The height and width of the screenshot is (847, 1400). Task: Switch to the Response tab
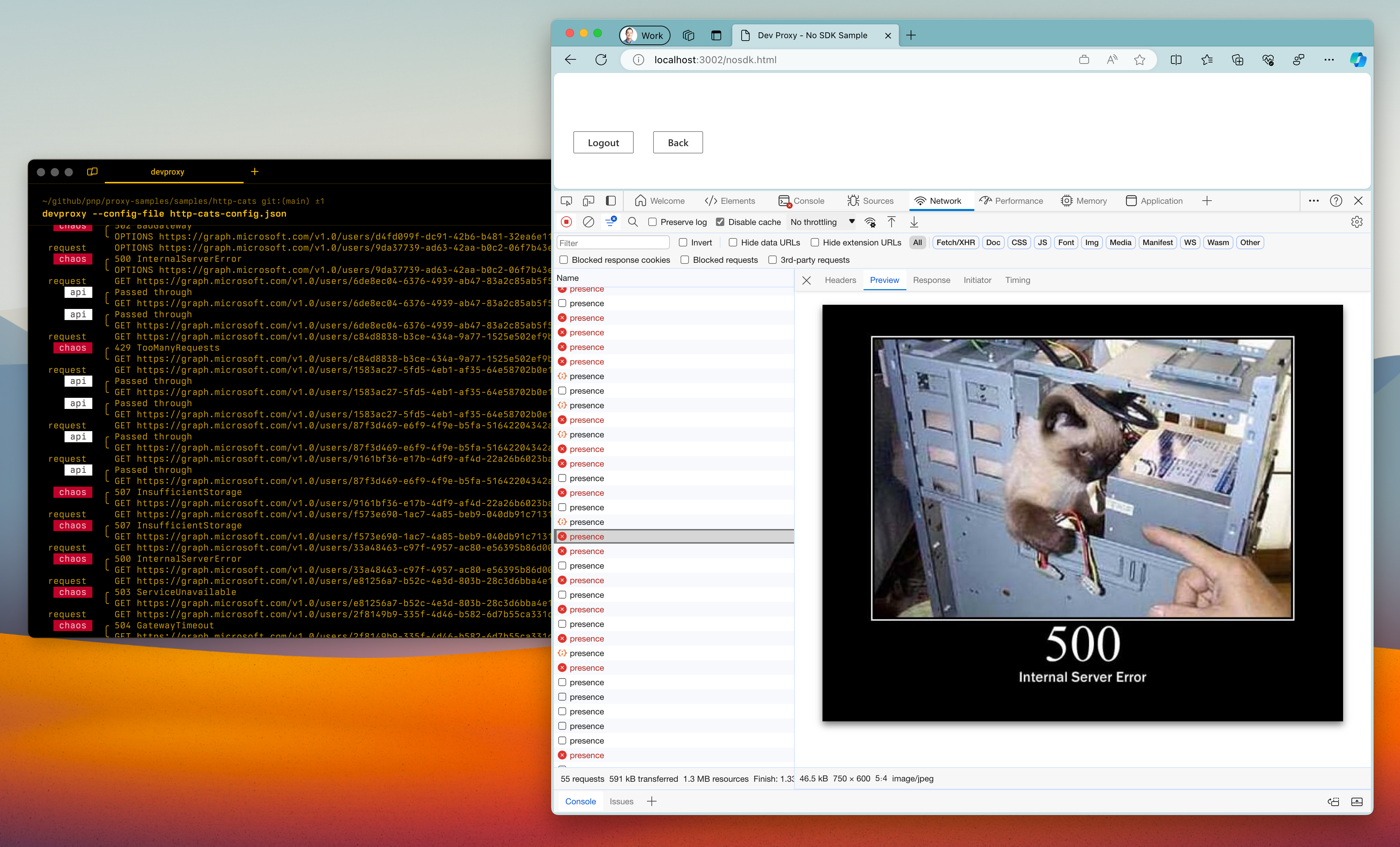[x=931, y=280]
